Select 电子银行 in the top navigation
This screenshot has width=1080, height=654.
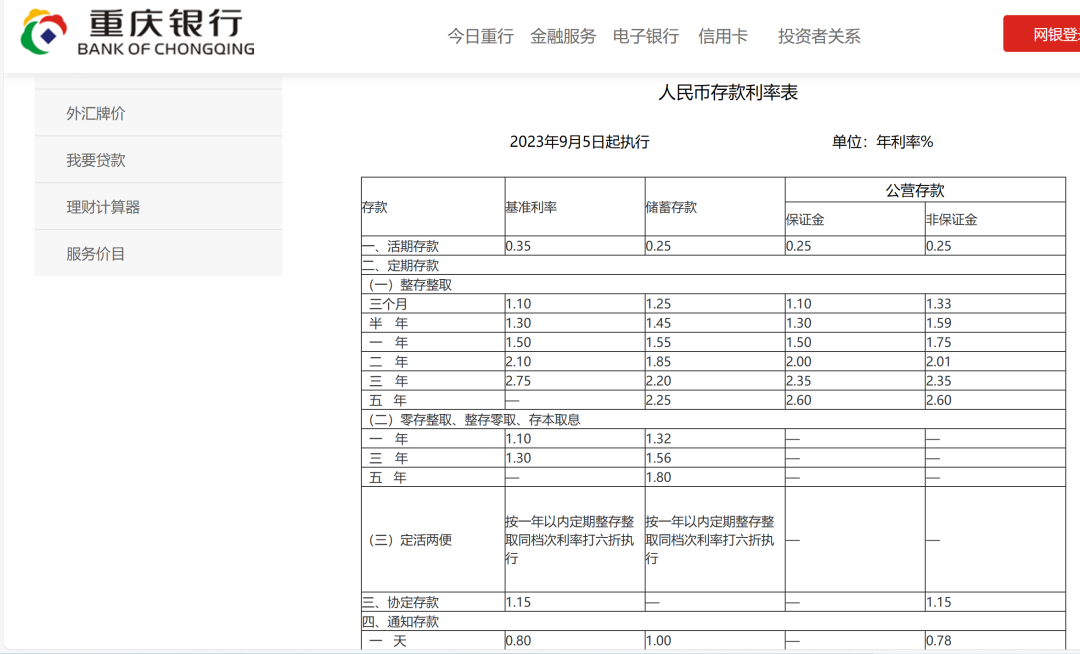pos(646,36)
